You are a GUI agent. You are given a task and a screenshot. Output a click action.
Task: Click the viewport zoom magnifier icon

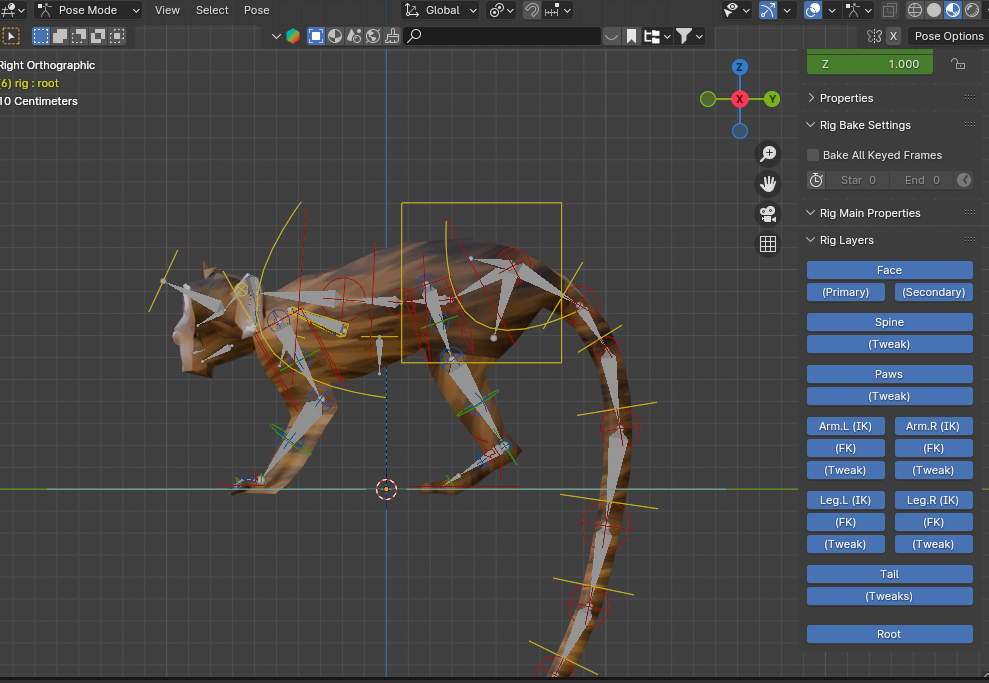tap(767, 153)
